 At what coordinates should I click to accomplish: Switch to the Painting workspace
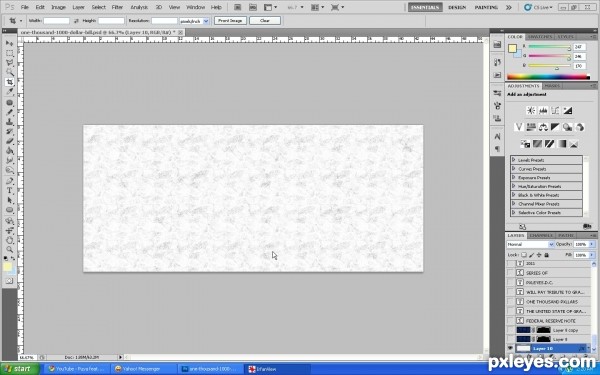click(486, 7)
